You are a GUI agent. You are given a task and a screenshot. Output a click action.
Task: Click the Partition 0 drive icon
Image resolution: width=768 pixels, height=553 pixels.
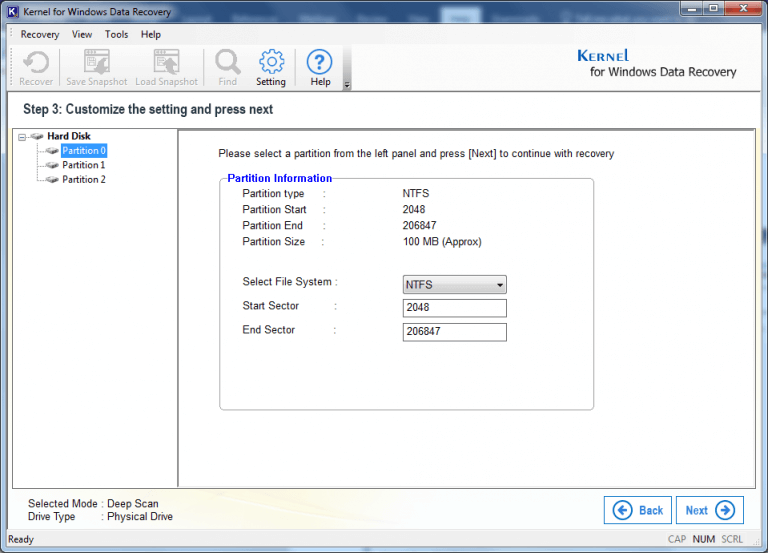click(52, 151)
